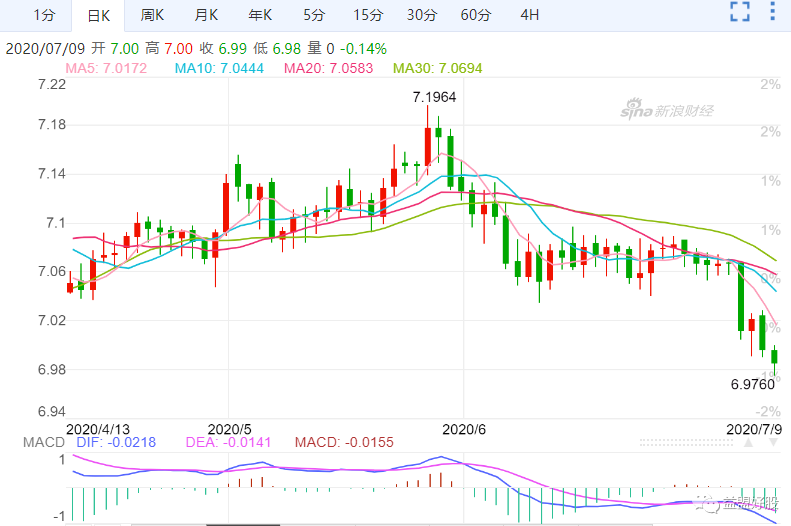Screen dimensions: 791x526
Task: Open the 60分 interval chart
Action: pyautogui.click(x=476, y=15)
